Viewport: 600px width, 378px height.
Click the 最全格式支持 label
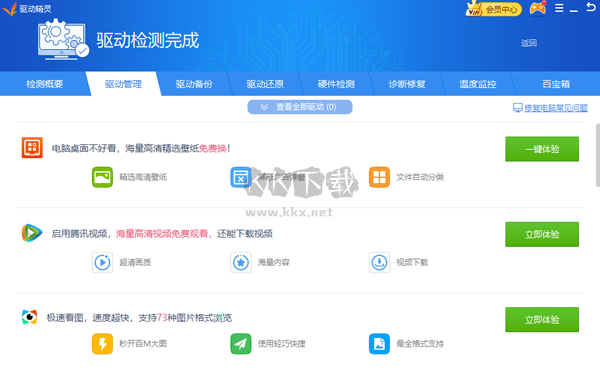pos(420,344)
